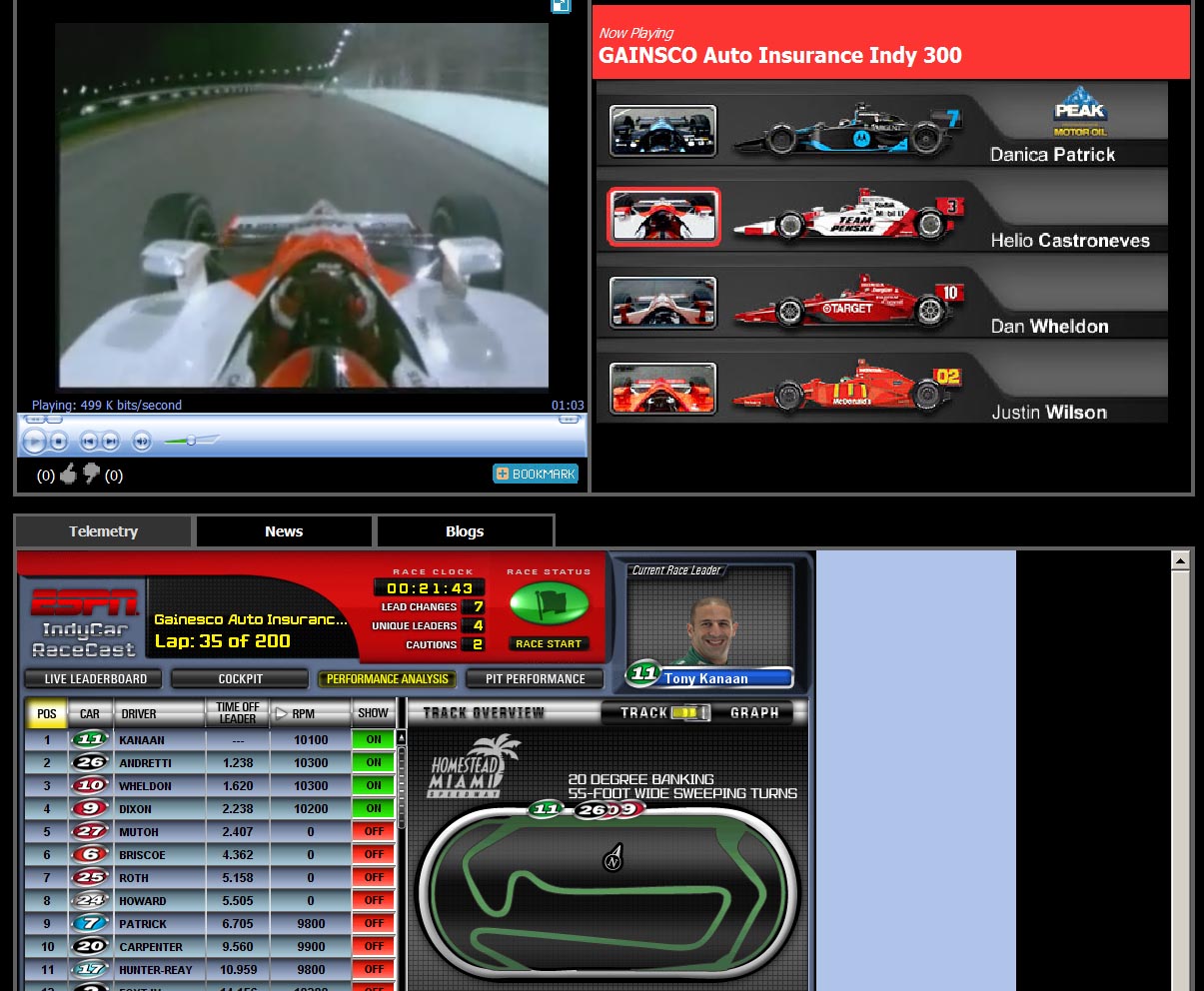
Task: Click the Homestead Miami Speedway logo
Action: [476, 767]
